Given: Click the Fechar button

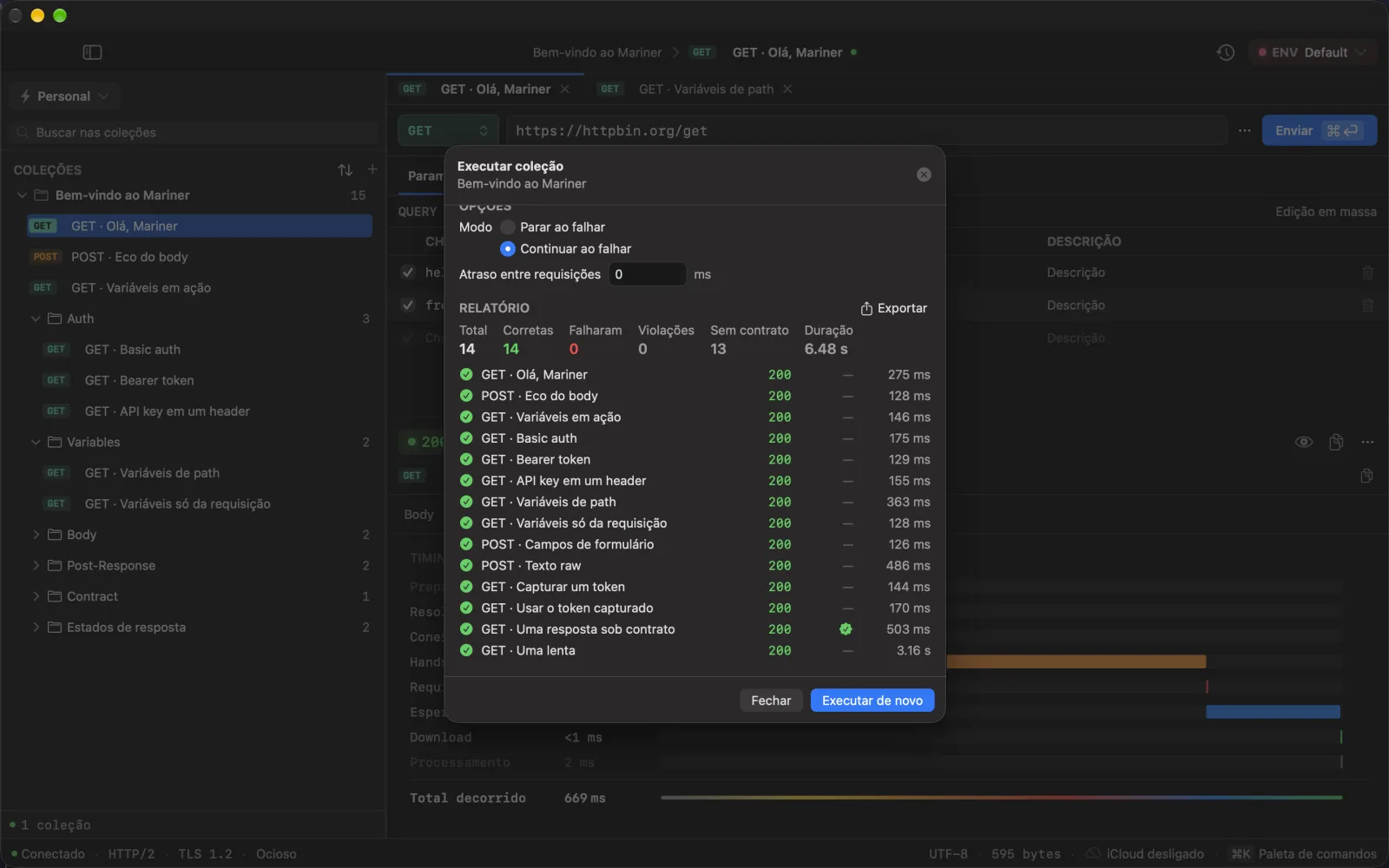Looking at the screenshot, I should (771, 700).
